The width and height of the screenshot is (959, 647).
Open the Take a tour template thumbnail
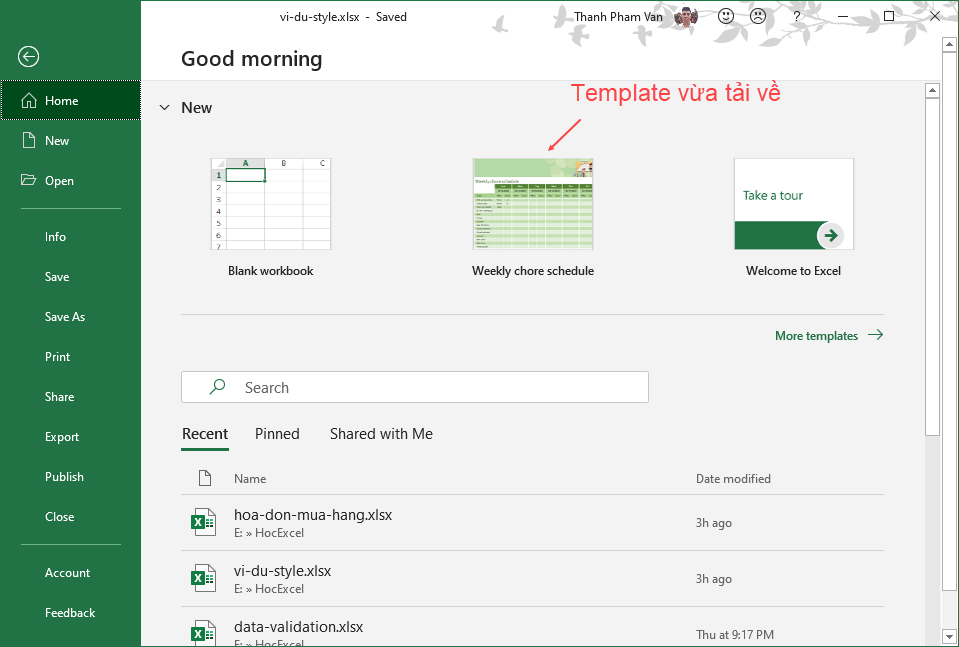click(x=793, y=204)
